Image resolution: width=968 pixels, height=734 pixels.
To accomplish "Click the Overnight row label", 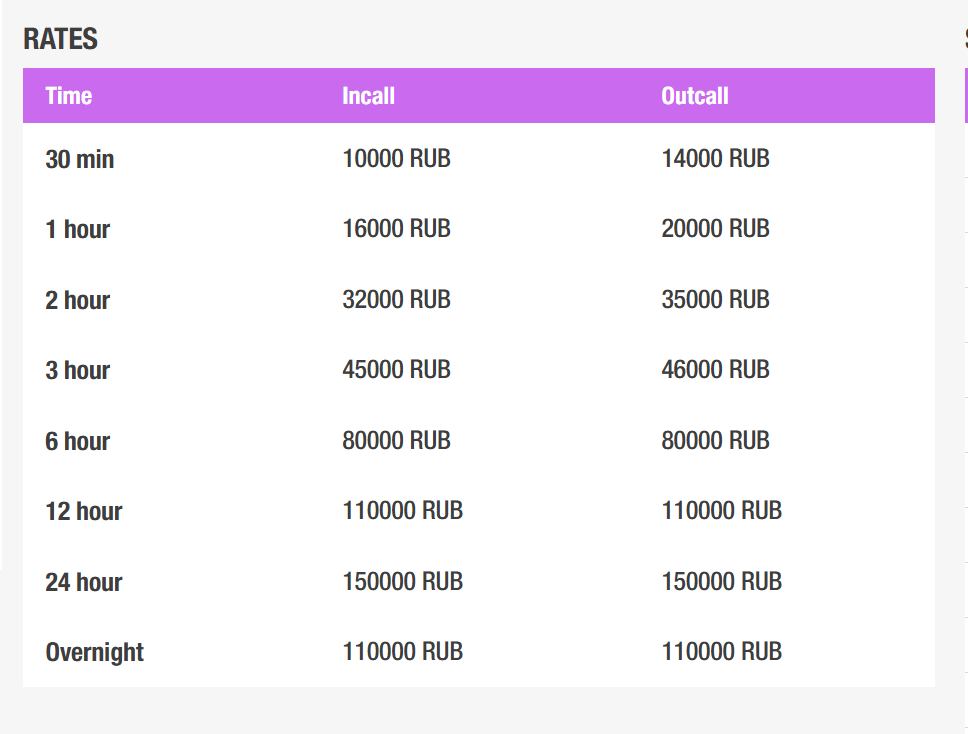I will click(94, 653).
